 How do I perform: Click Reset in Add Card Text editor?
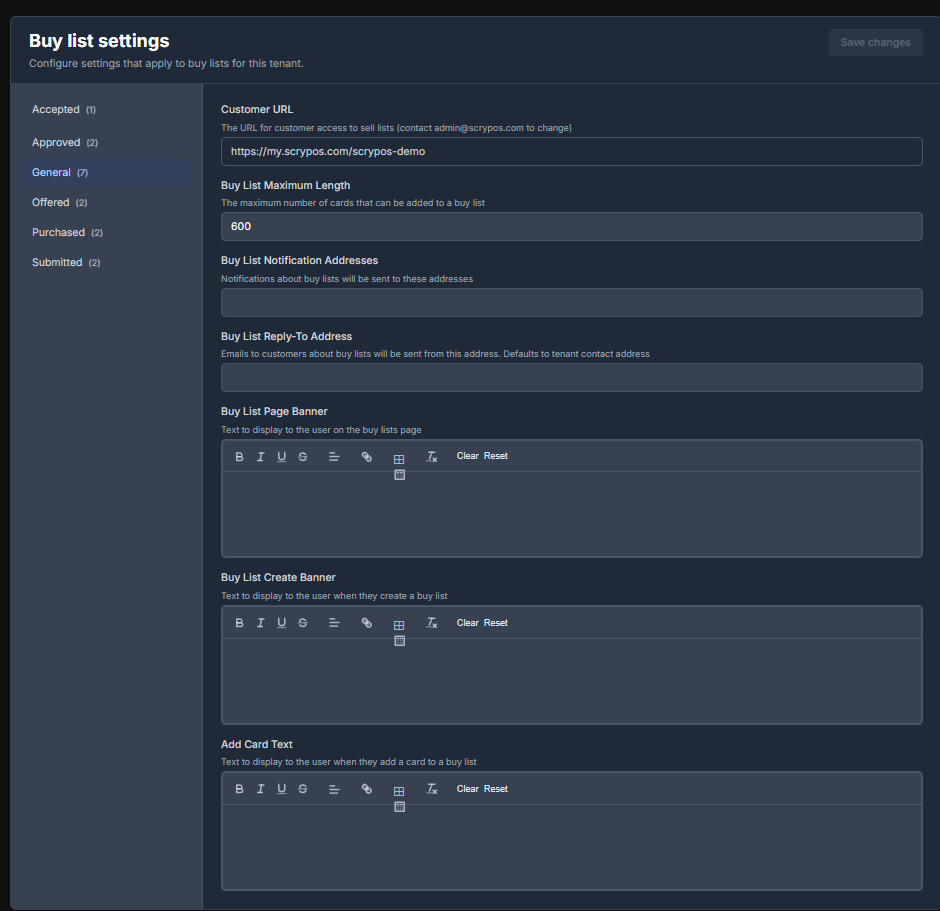[x=496, y=789]
